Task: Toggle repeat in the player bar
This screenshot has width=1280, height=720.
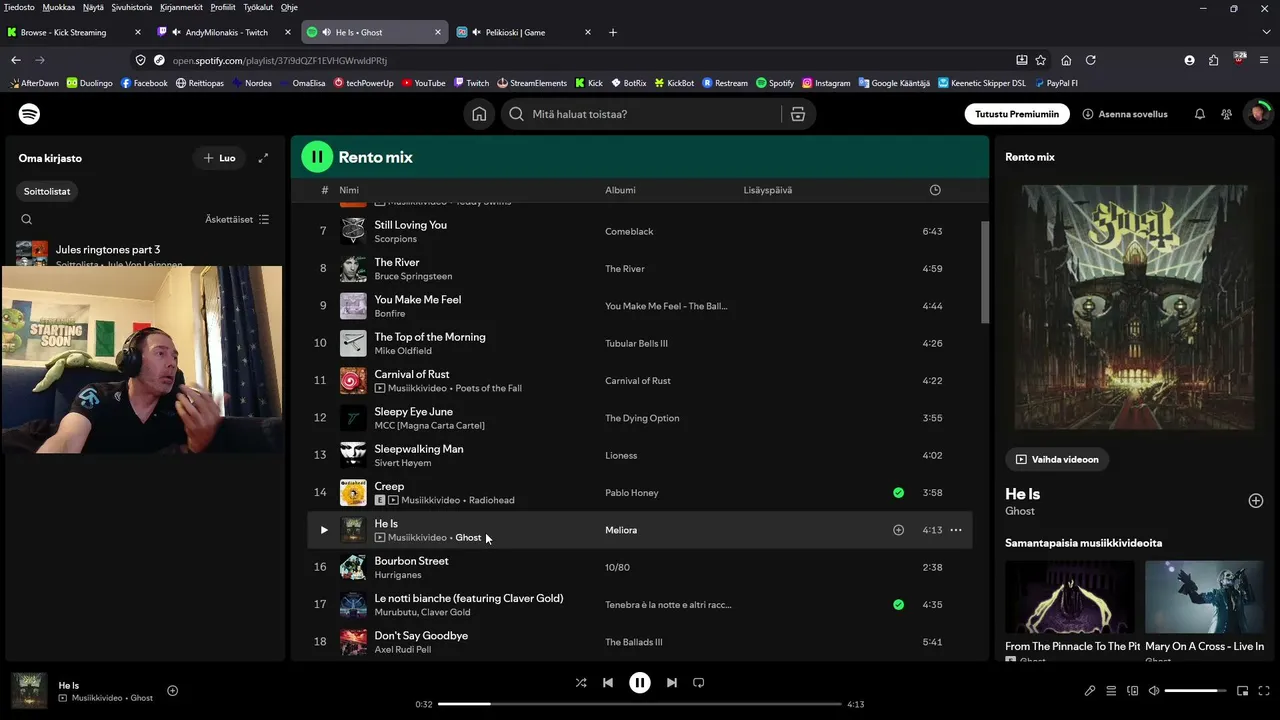Action: click(x=699, y=683)
